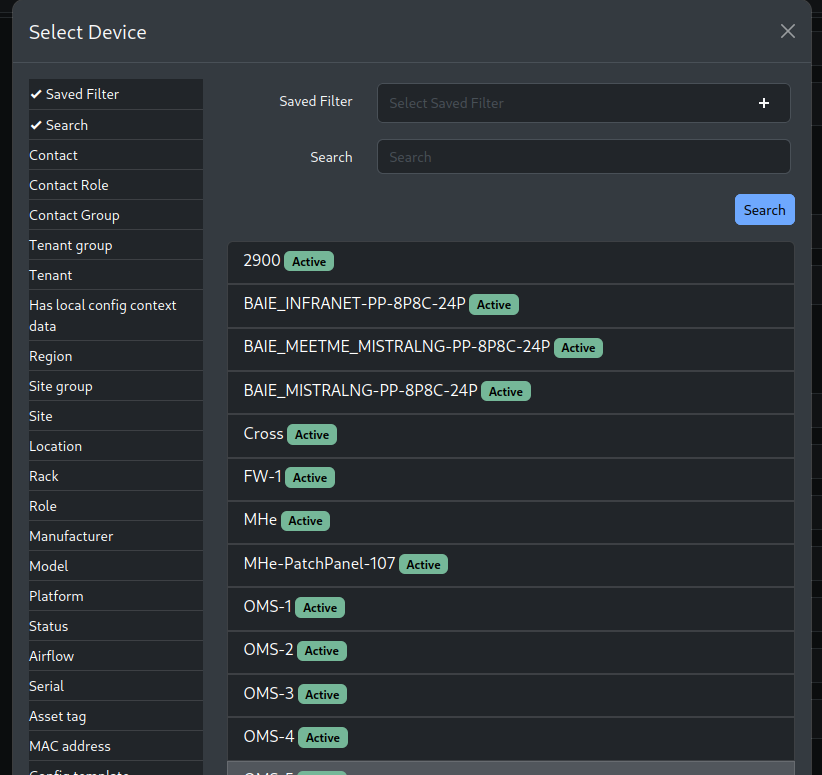Click the Search input field
The image size is (822, 775).
click(583, 157)
